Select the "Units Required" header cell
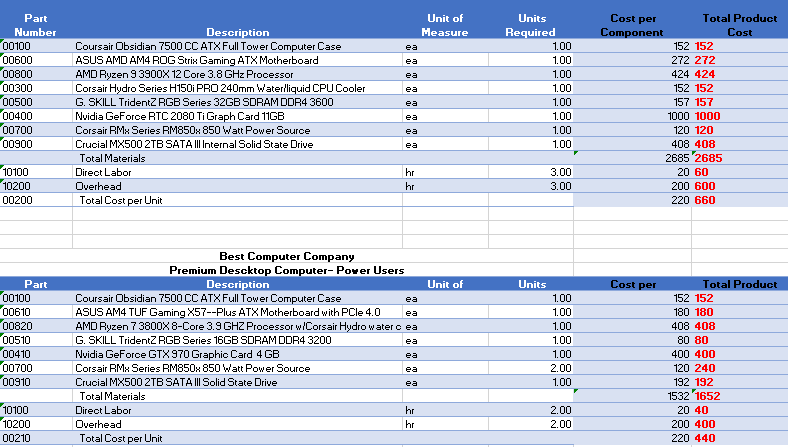Viewport: 788px width, 447px height. point(531,25)
